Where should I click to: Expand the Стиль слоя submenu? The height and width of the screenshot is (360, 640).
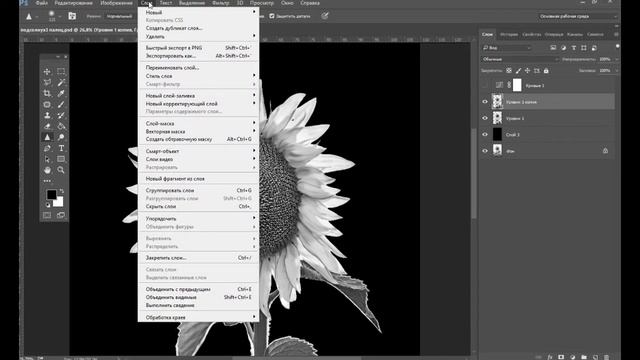tap(198, 76)
